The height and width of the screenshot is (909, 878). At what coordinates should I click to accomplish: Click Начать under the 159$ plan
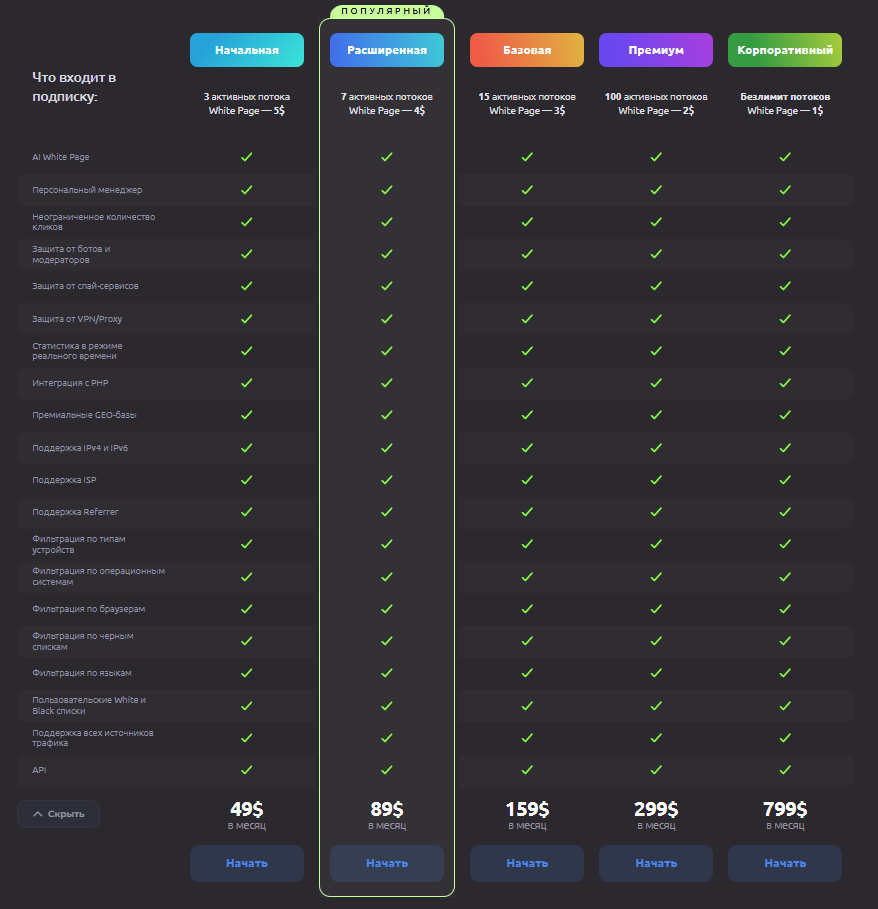tap(527, 863)
